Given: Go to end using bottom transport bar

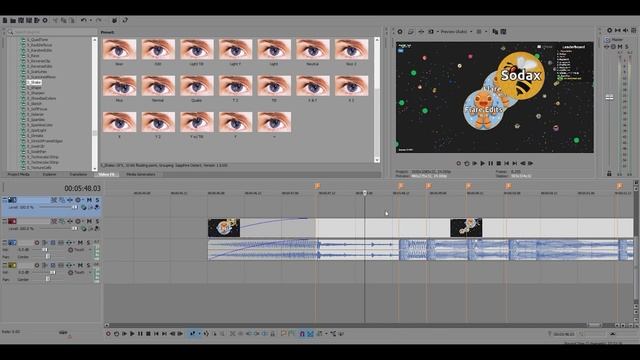Looking at the screenshot, I should tap(164, 334).
